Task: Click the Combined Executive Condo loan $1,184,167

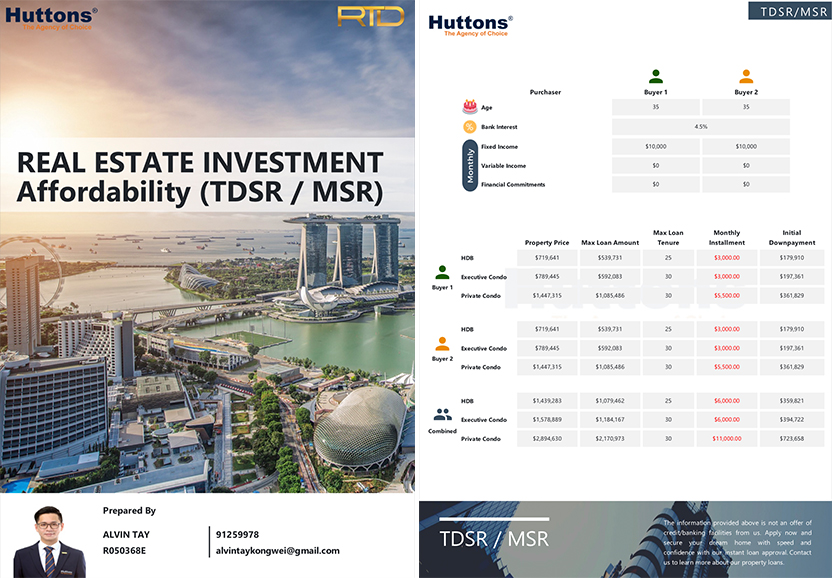Action: [610, 419]
